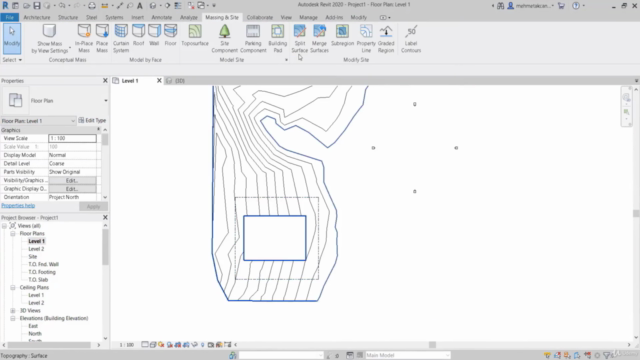
Task: Open the File menu tab
Action: point(10,18)
